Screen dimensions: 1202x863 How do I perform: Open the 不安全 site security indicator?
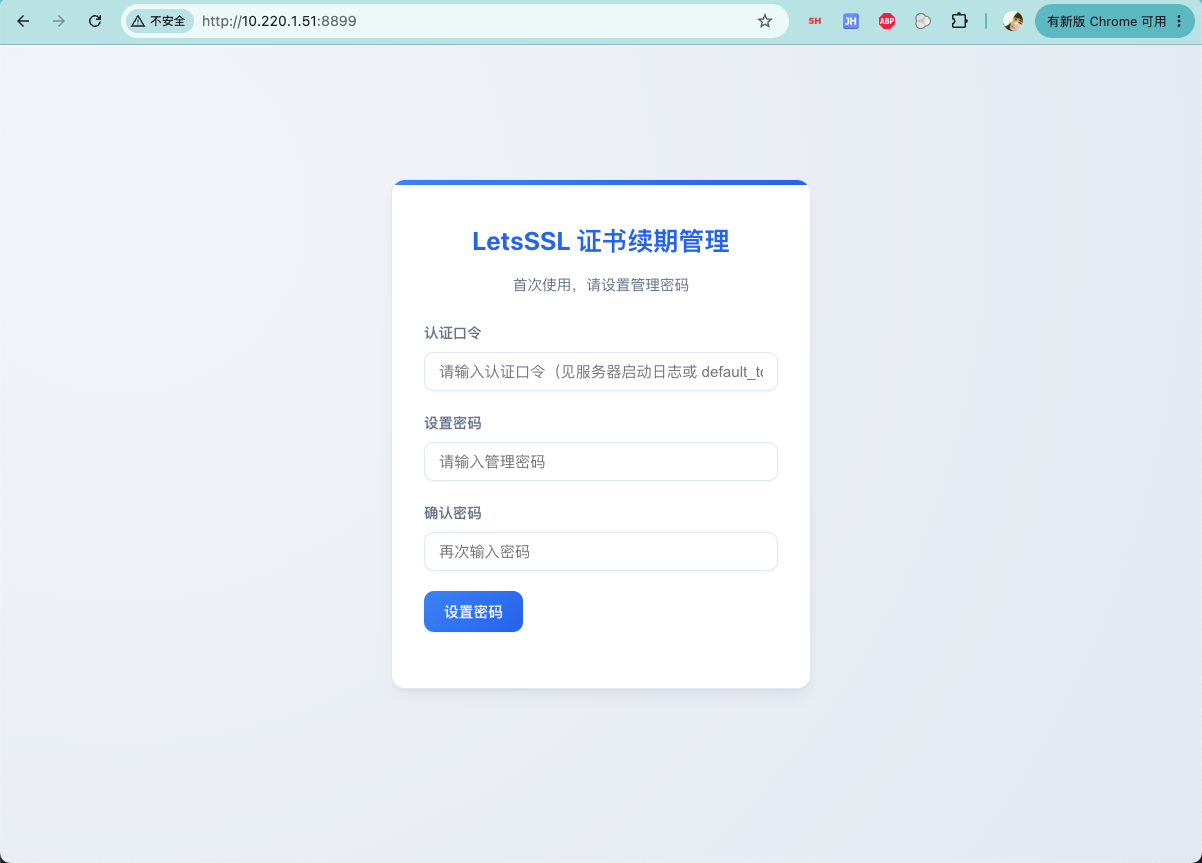pos(159,21)
